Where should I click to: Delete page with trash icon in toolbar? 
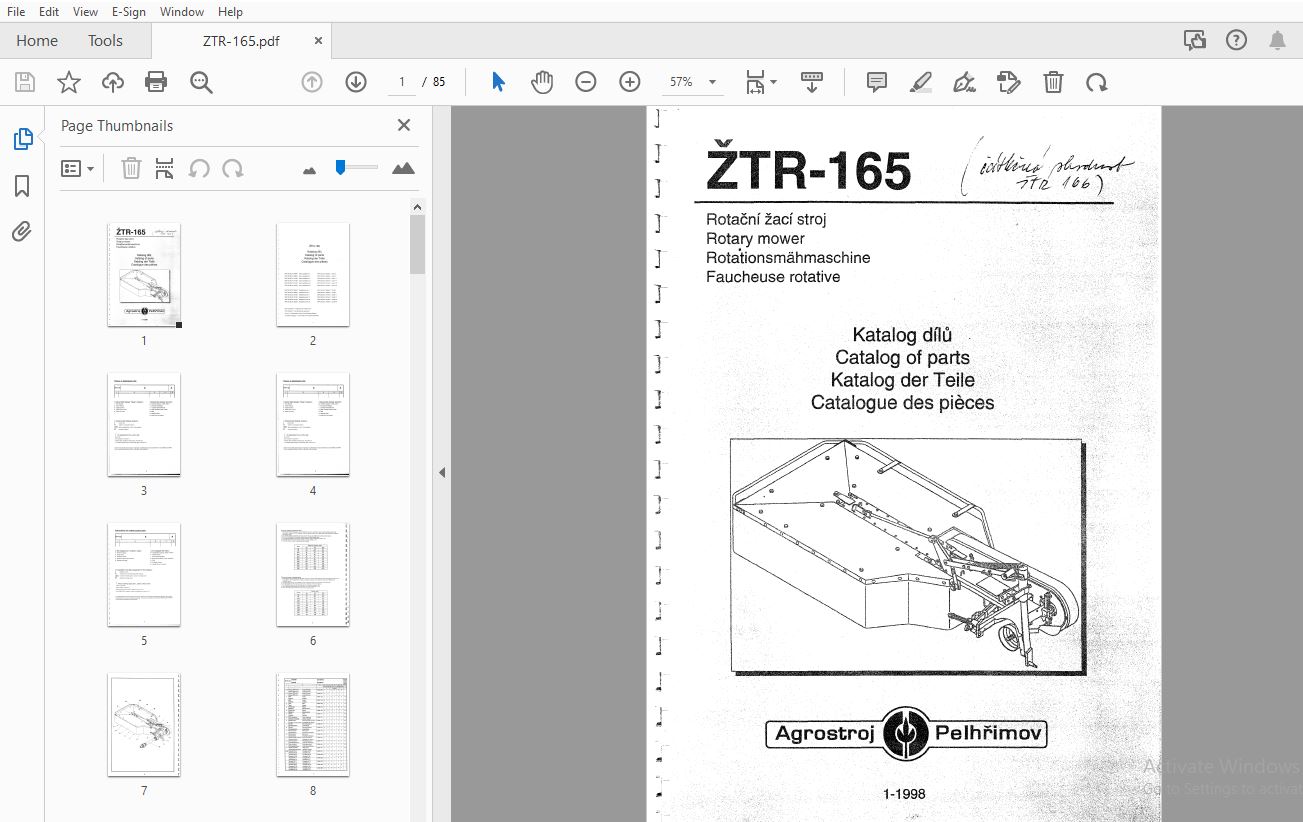1053,82
